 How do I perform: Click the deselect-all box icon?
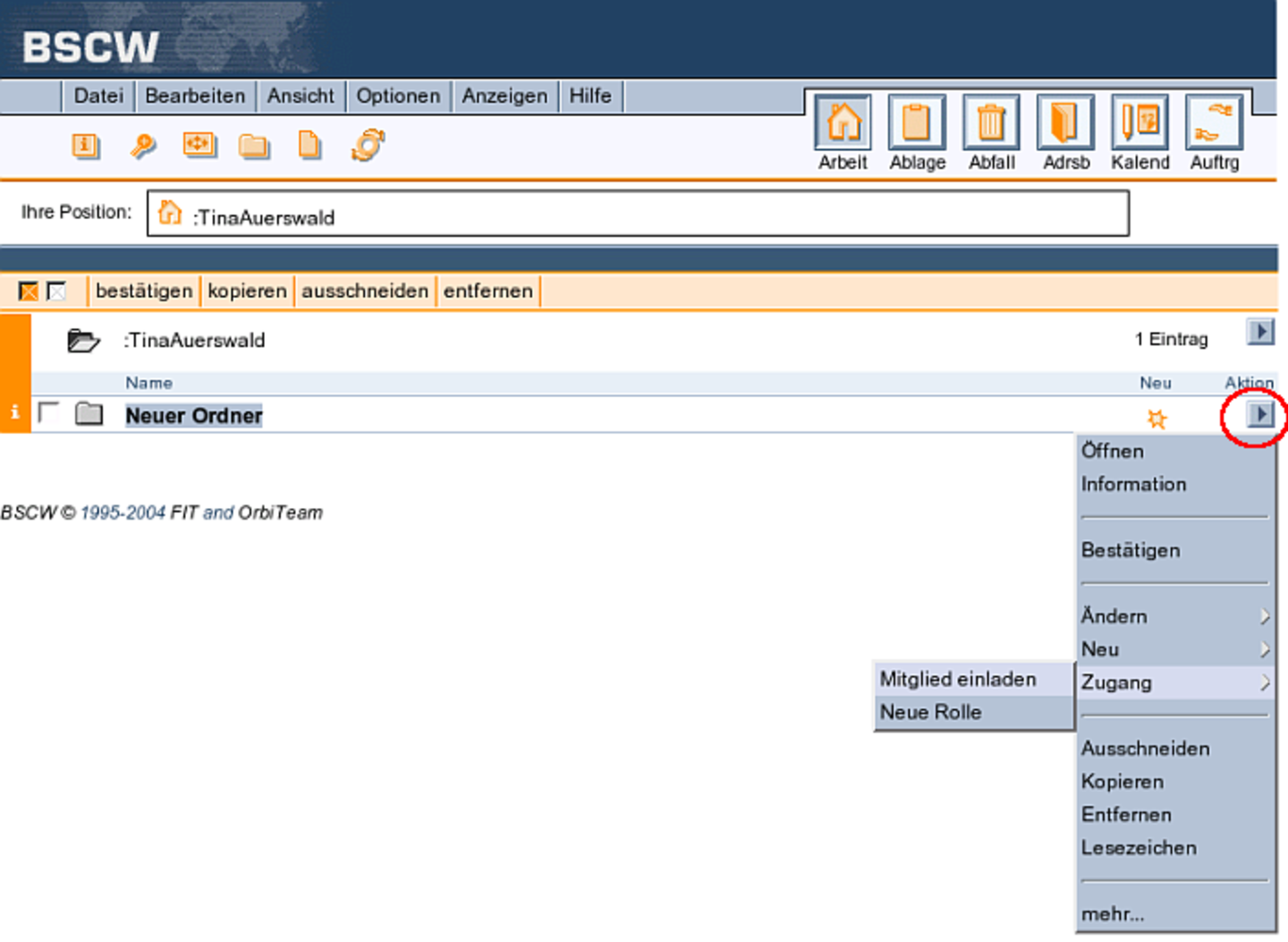pos(56,291)
